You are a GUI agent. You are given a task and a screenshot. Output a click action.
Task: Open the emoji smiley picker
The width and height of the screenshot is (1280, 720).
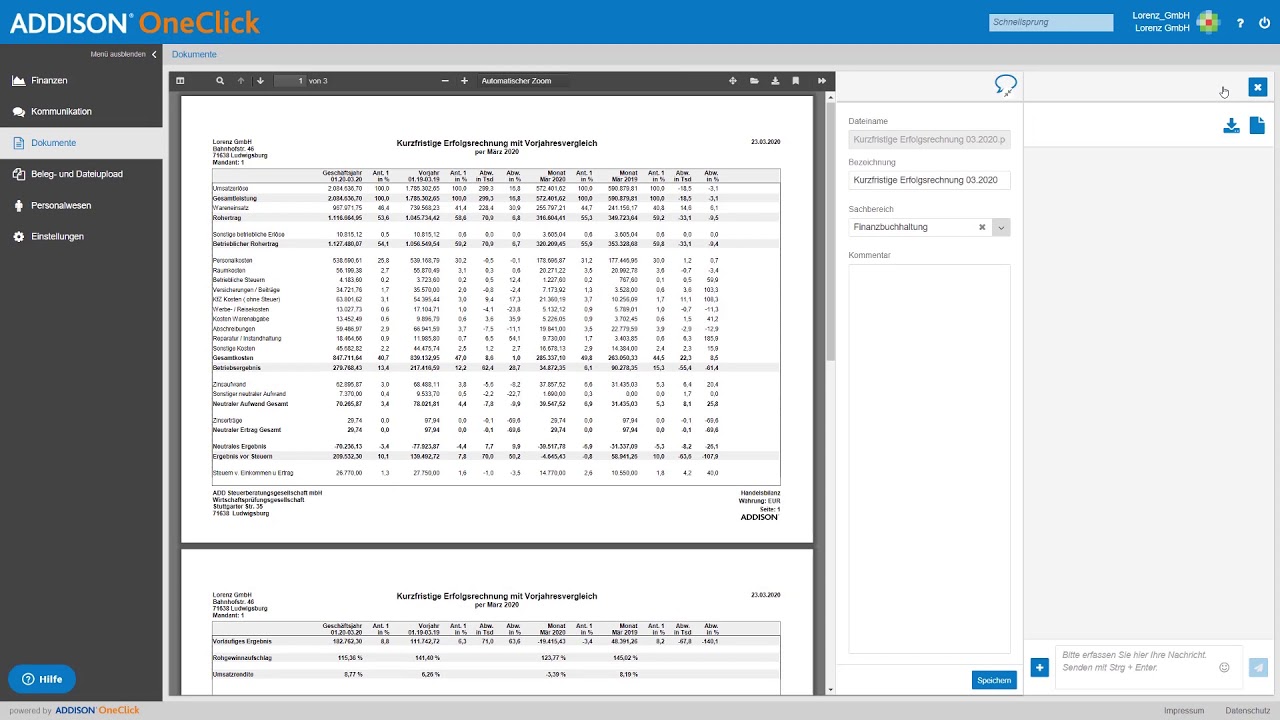click(x=1225, y=667)
